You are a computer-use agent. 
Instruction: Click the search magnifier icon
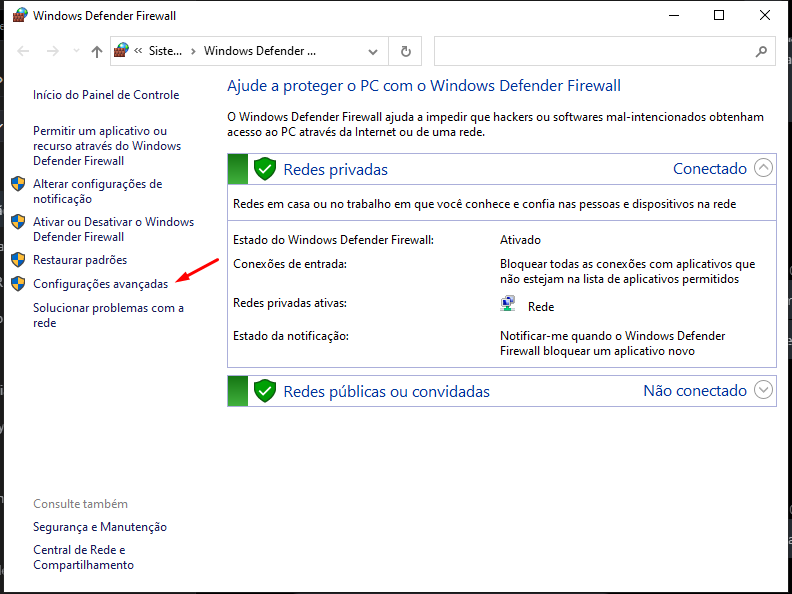pos(761,51)
